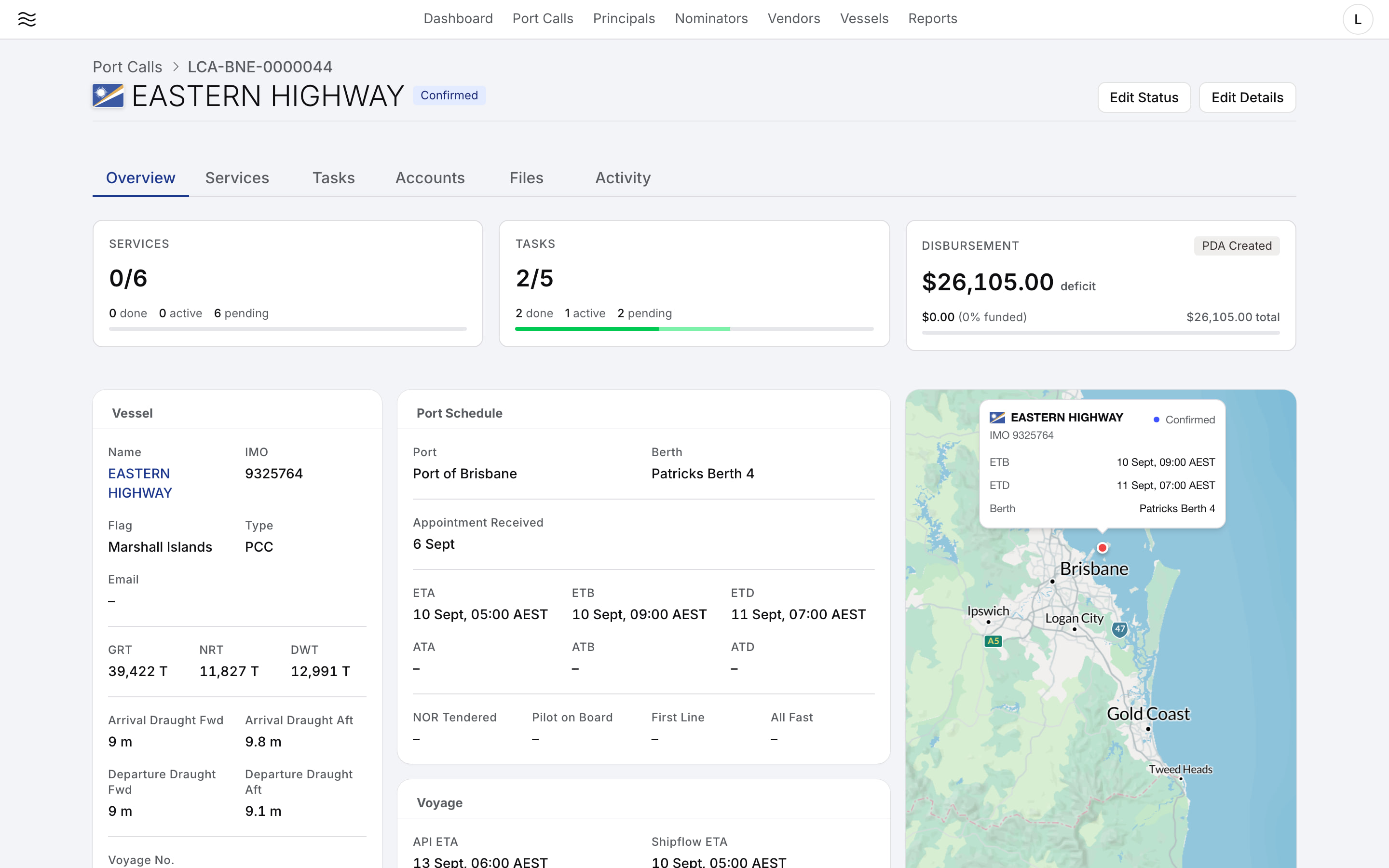
Task: Switch to the Services tab
Action: [237, 178]
